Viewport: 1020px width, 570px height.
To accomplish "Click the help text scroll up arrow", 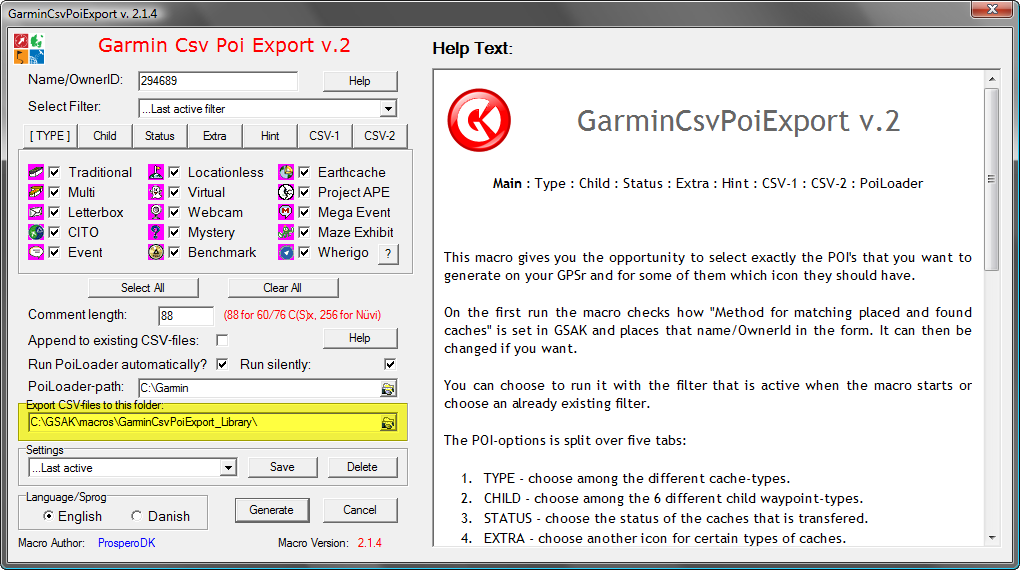I will click(991, 79).
